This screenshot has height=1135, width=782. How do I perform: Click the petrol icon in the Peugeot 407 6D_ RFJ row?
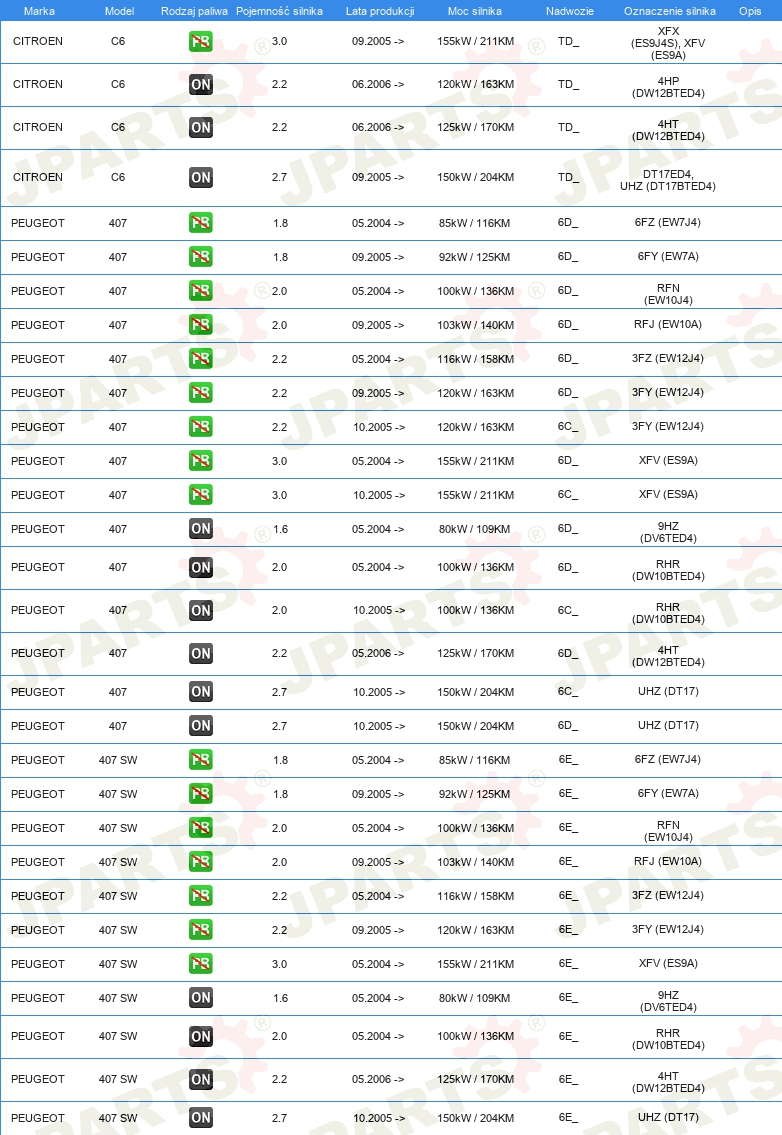click(201, 325)
